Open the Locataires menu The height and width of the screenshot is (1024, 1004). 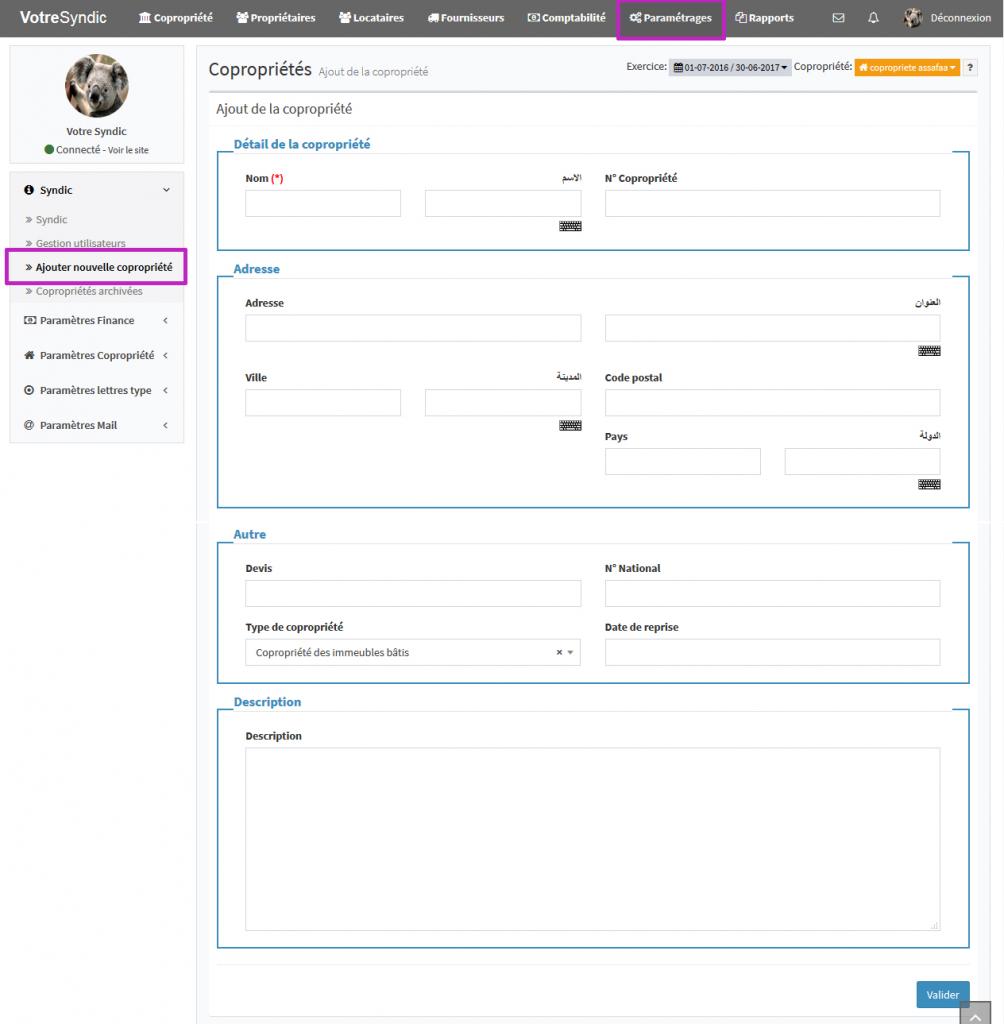pos(371,18)
